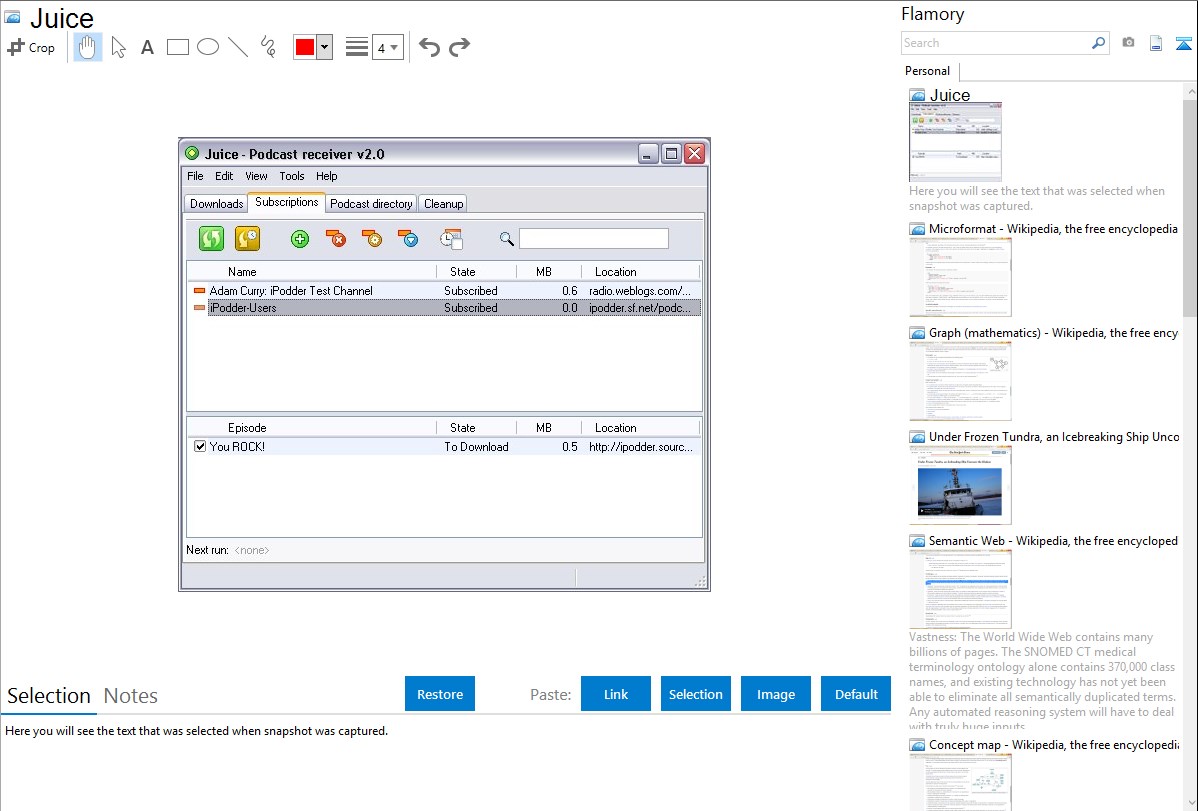Image resolution: width=1198 pixels, height=811 pixels.
Task: Select the Personal tab in Flamory
Action: point(928,70)
